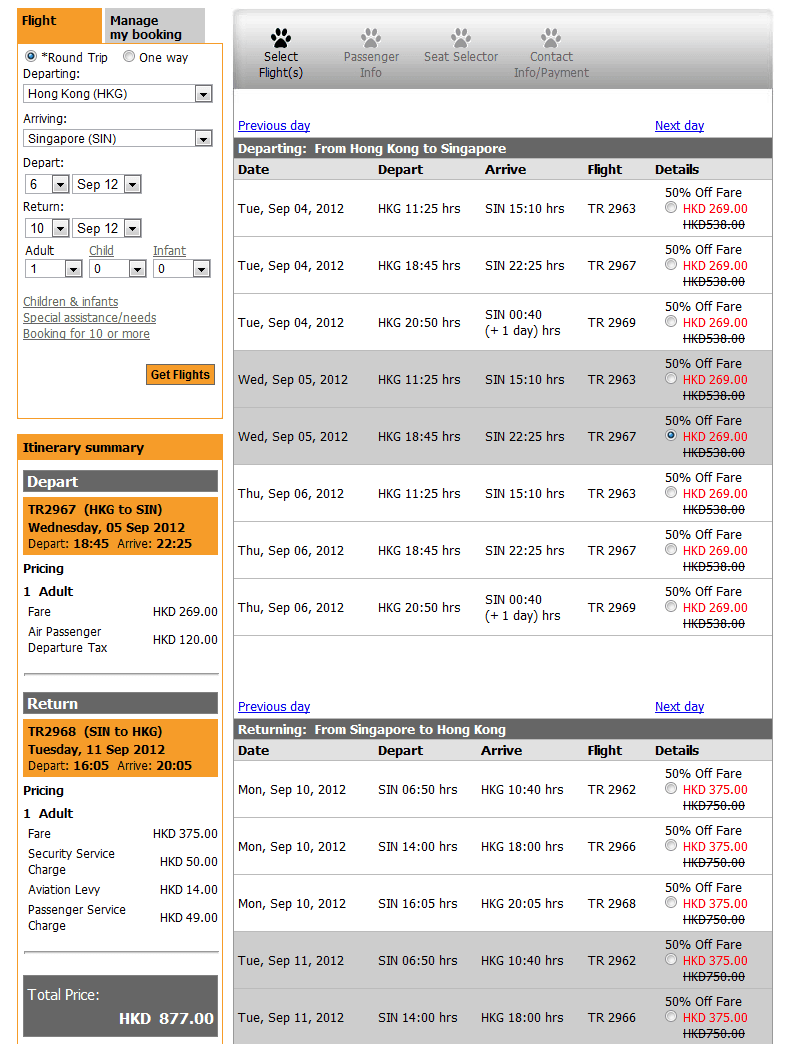
Task: Select the Round Trip radio option
Action: (31, 57)
